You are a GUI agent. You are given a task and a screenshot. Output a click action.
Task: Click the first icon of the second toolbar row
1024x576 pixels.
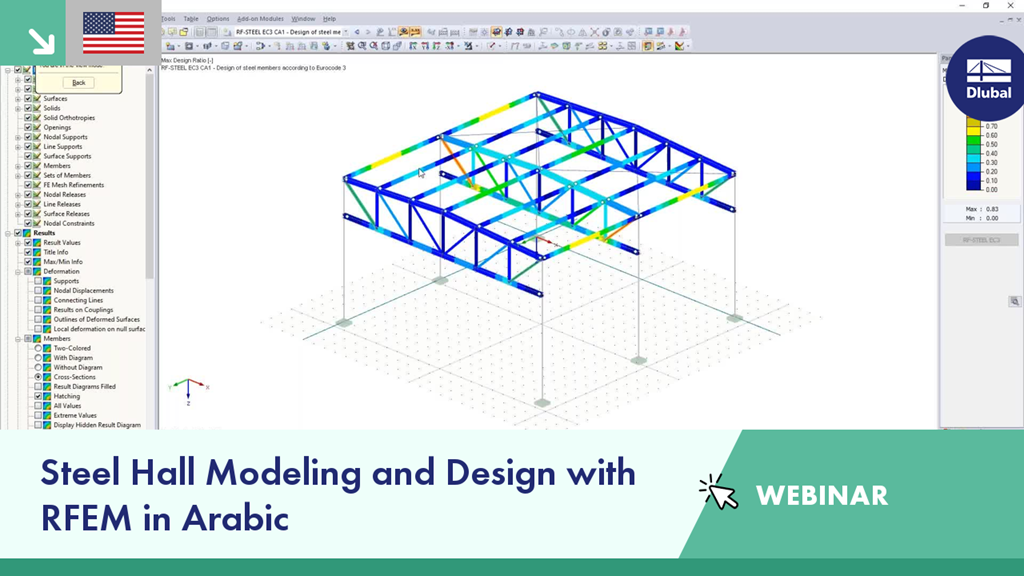[x=169, y=46]
